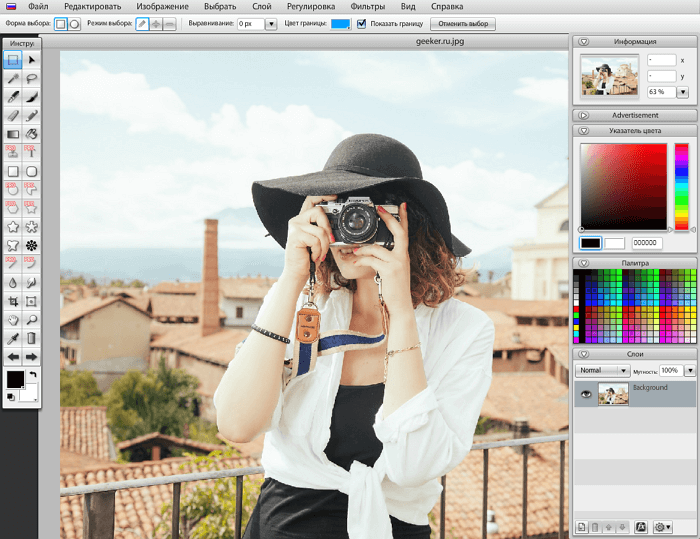Viewport: 700px width, 539px height.
Task: Select the lasso tool
Action: [x=32, y=79]
